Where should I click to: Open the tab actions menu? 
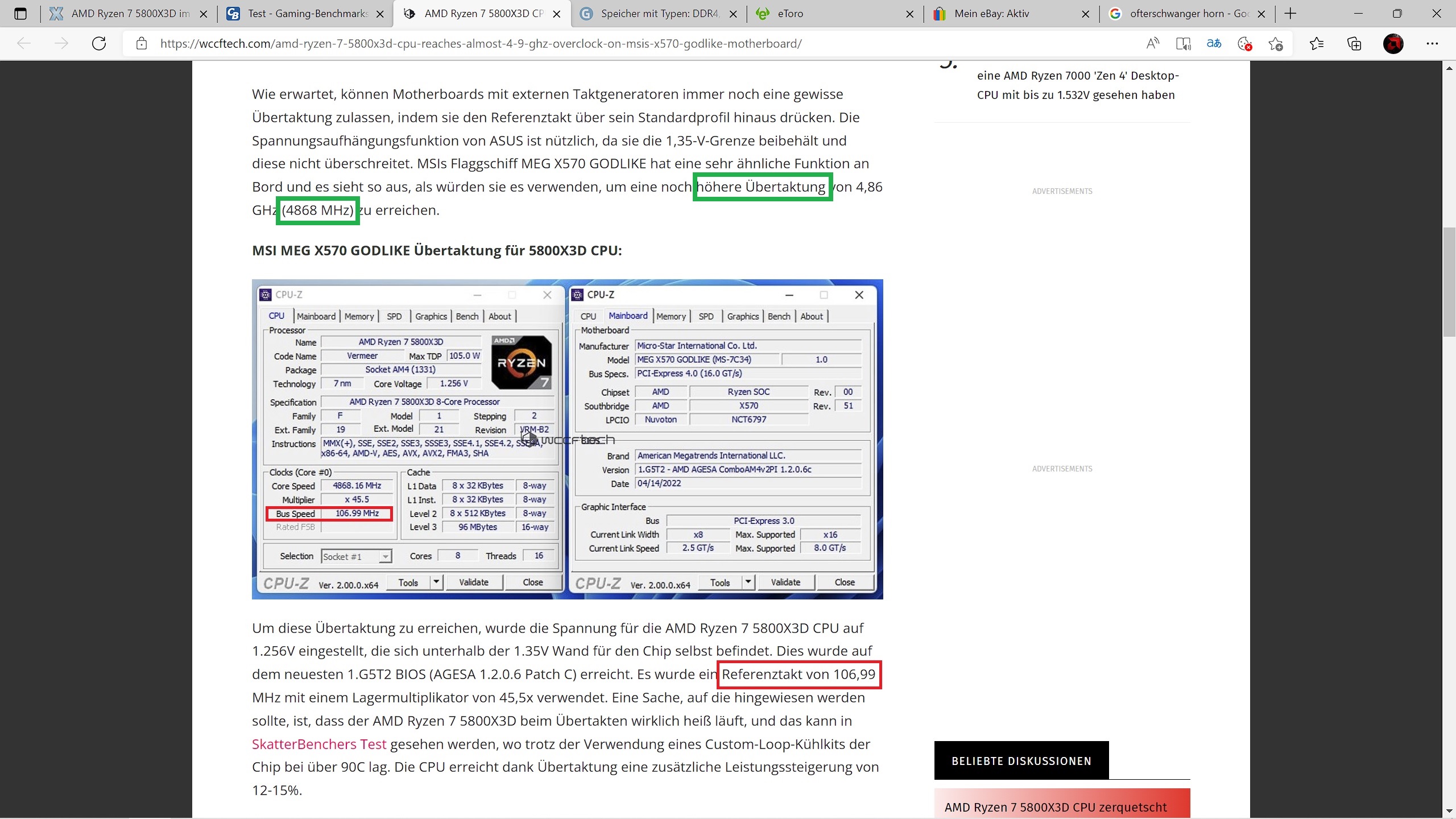click(20, 14)
